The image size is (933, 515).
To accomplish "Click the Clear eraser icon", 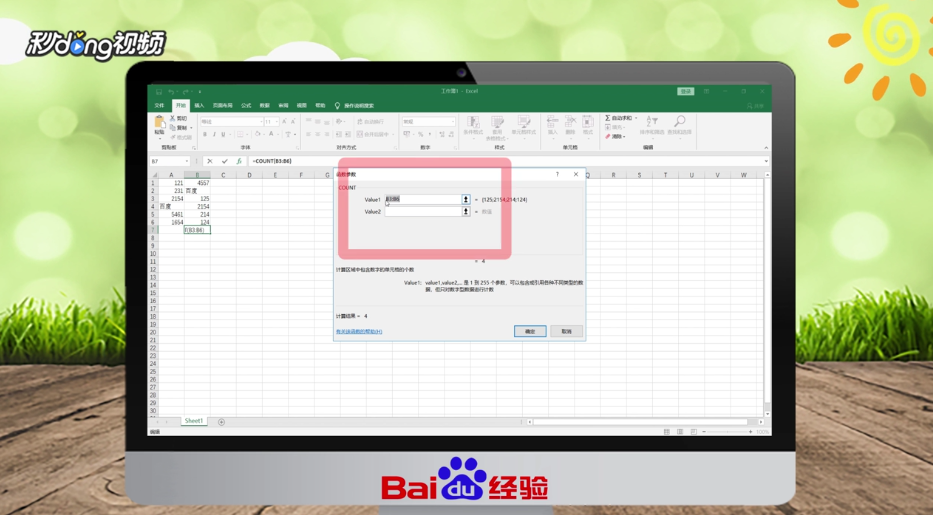I will pos(608,136).
